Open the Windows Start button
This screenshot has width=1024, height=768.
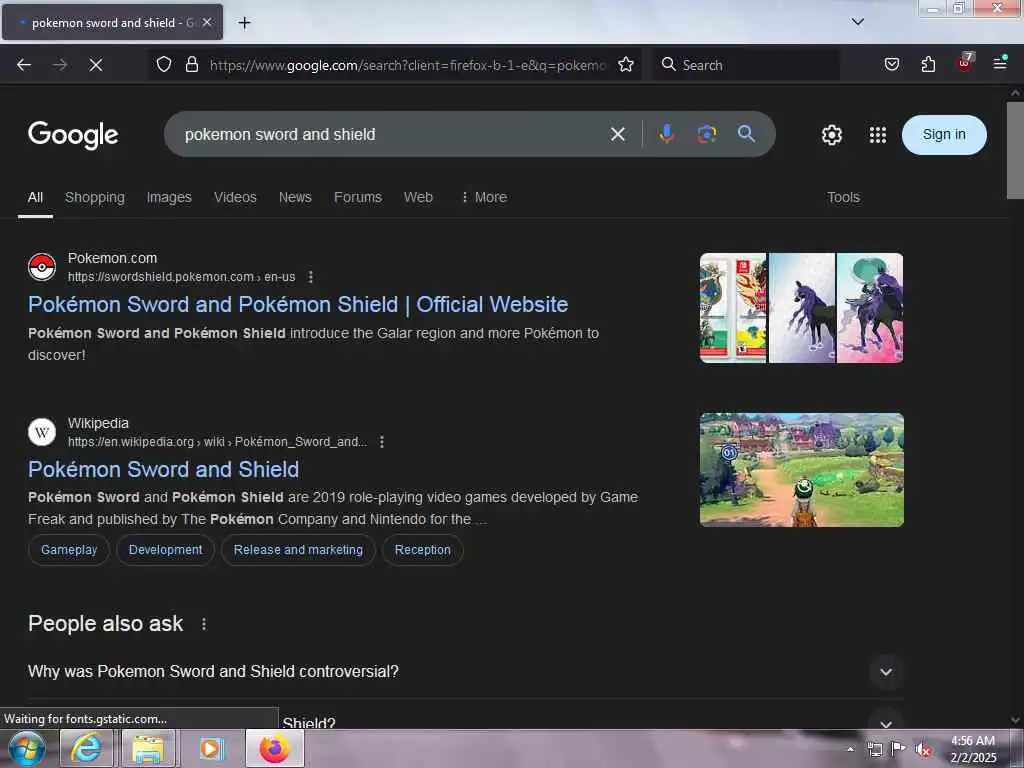[26, 748]
